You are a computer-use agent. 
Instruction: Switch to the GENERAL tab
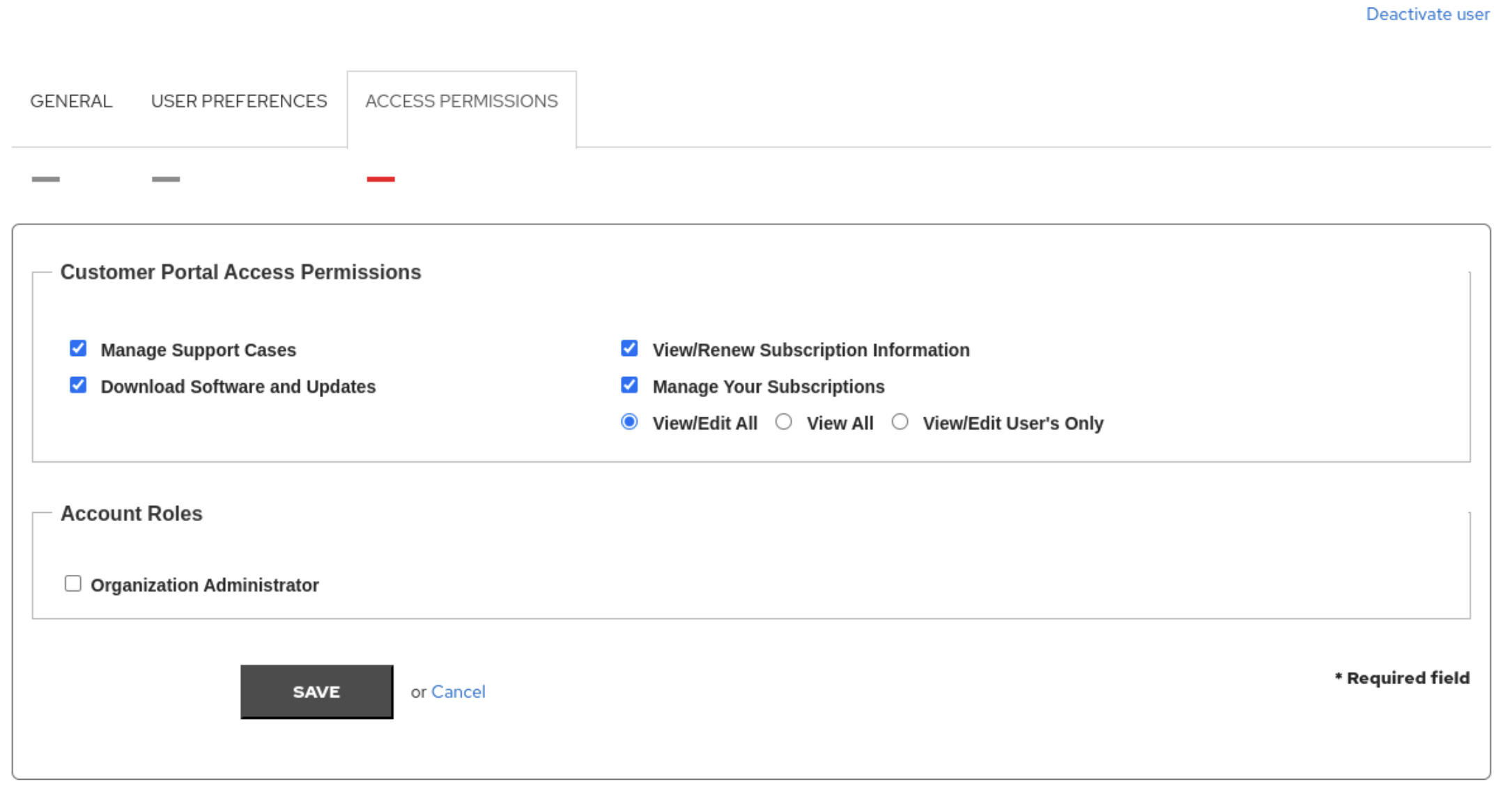click(x=71, y=101)
